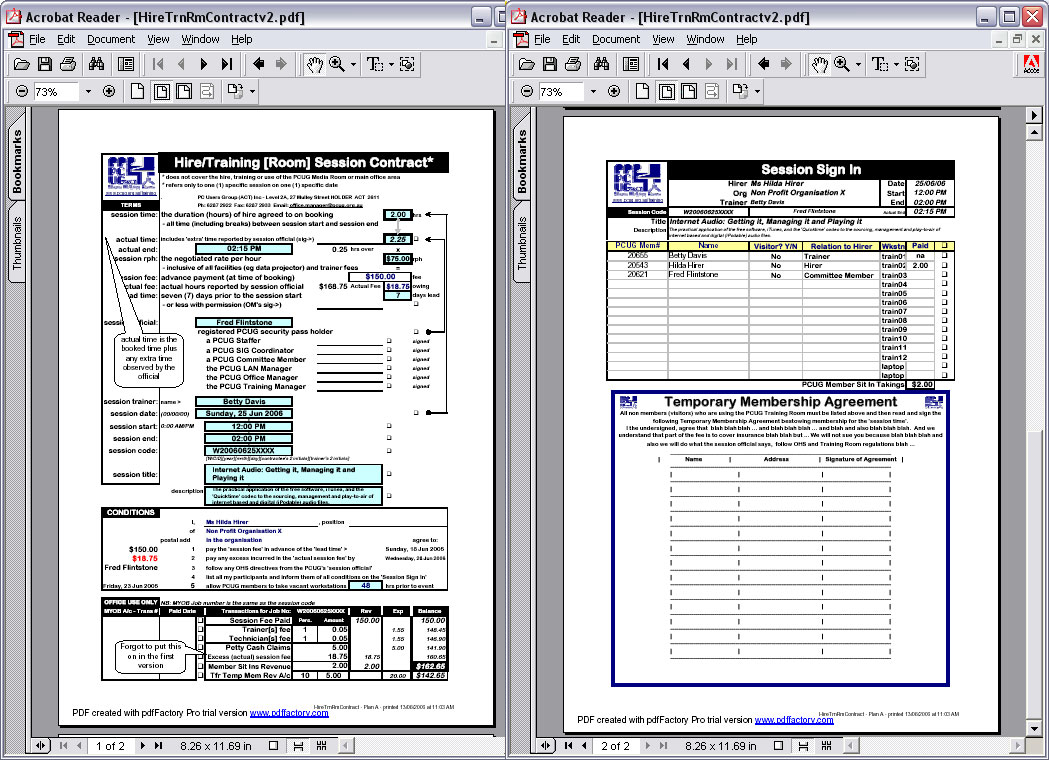Image resolution: width=1049 pixels, height=760 pixels.
Task: Open Help menu in left window
Action: coord(242,39)
